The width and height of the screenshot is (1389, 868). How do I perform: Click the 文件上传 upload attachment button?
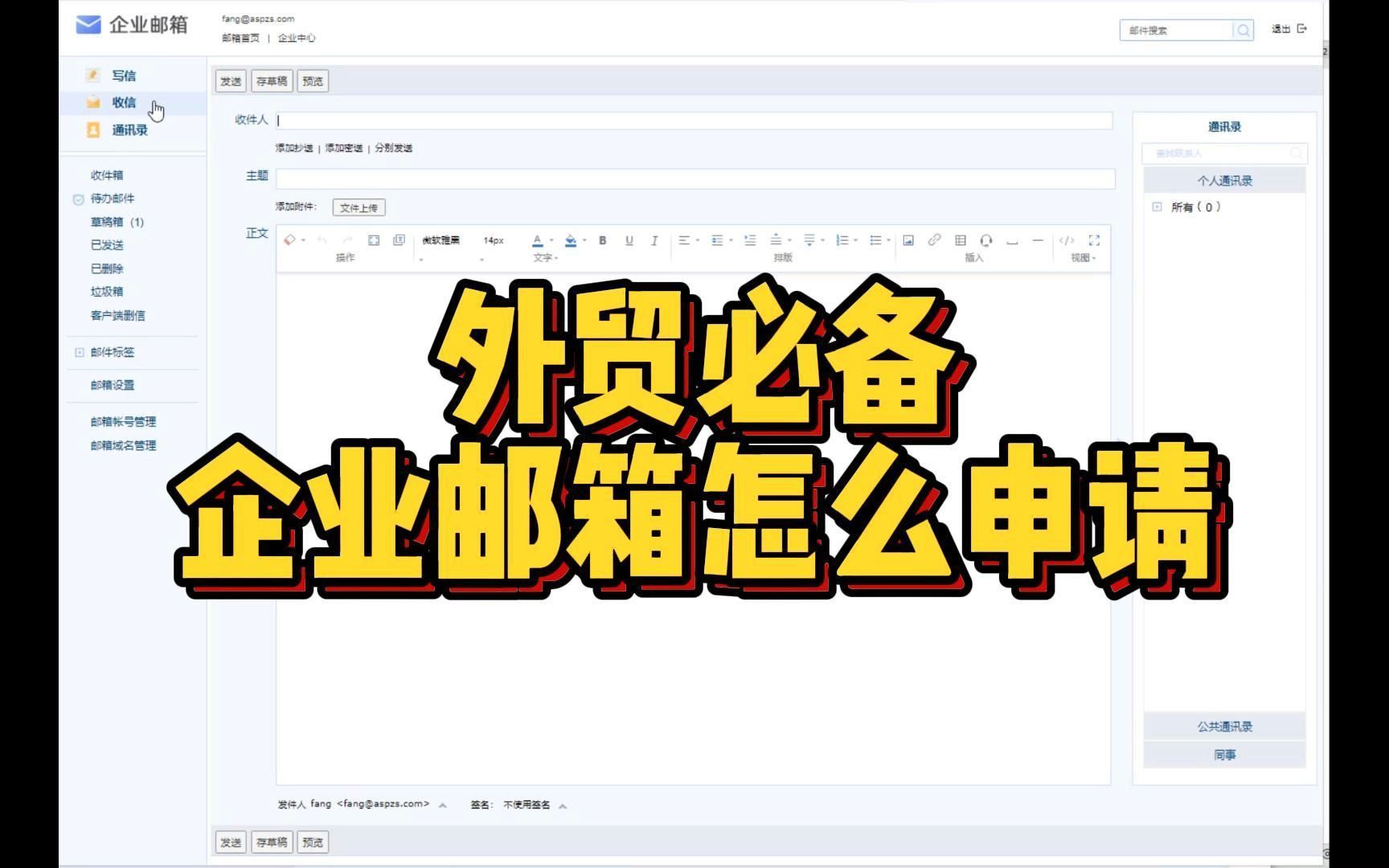coord(359,207)
